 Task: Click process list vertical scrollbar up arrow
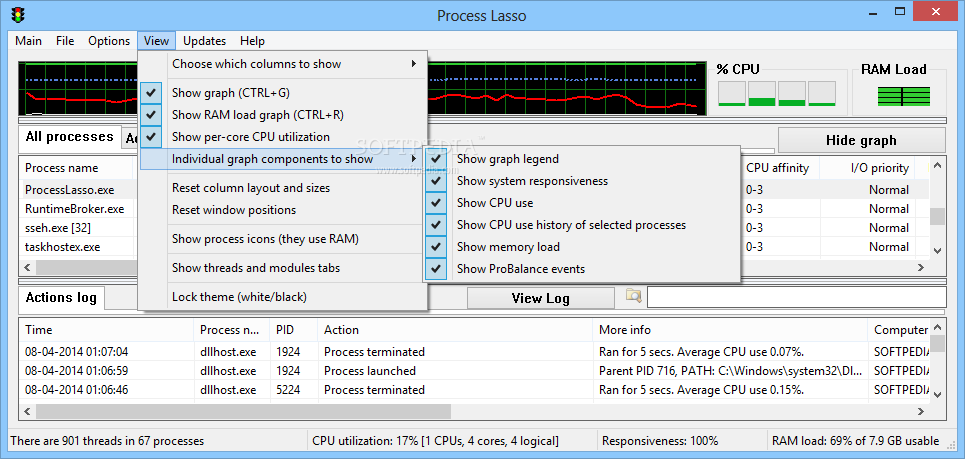937,166
